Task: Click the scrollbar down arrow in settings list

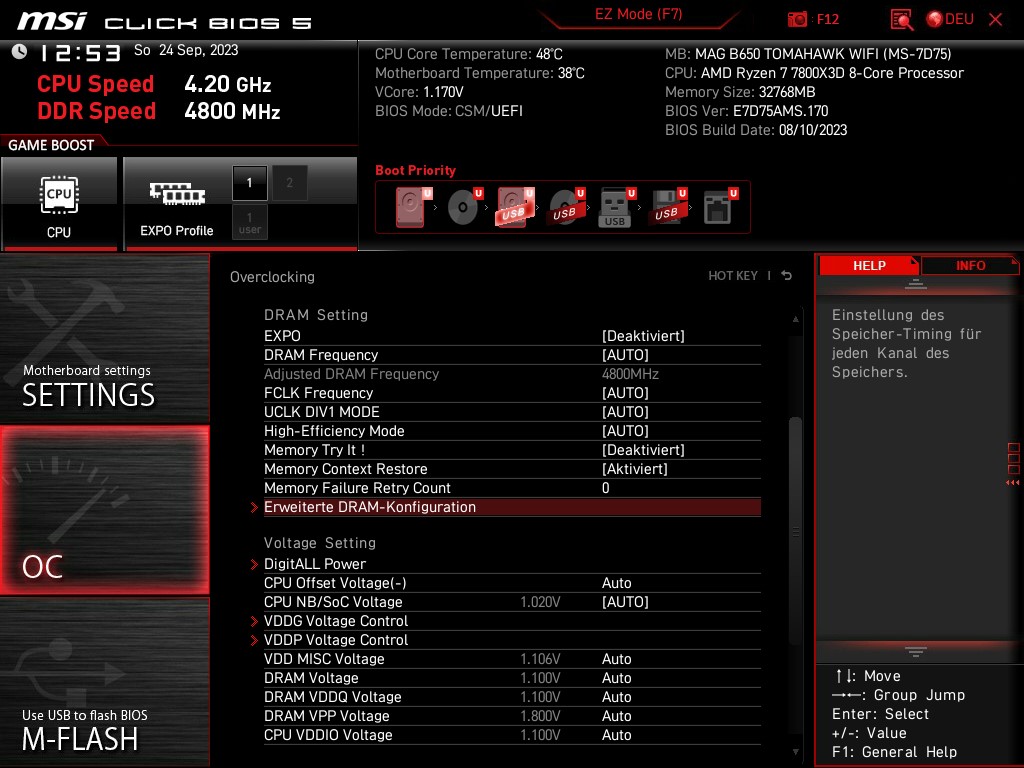Action: pos(795,752)
